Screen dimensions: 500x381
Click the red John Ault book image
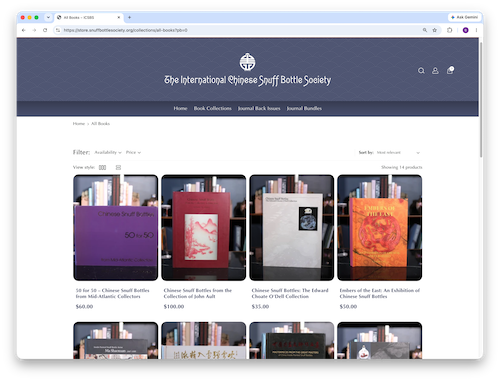tap(204, 228)
